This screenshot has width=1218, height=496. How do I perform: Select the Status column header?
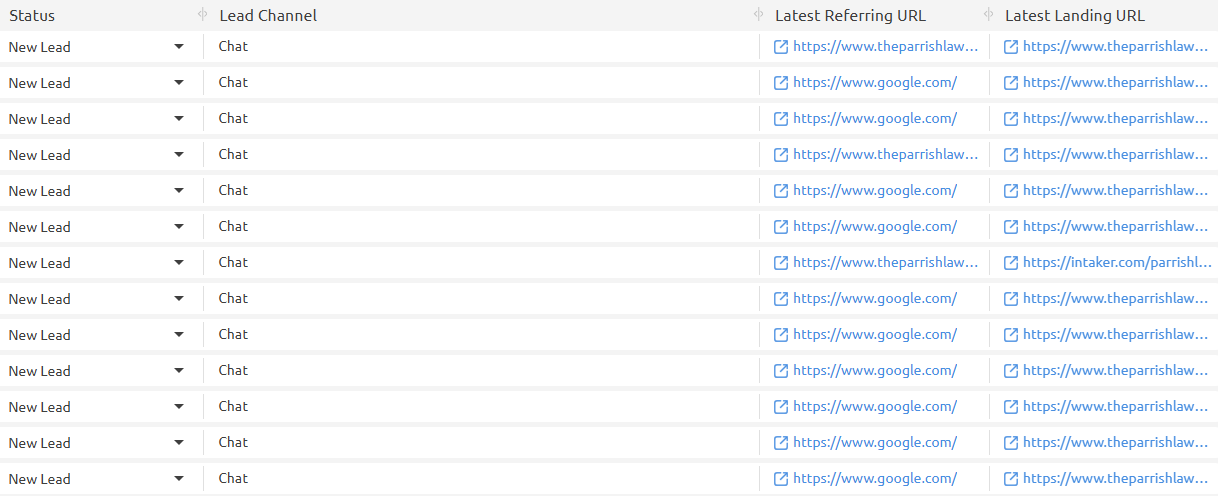pos(32,16)
